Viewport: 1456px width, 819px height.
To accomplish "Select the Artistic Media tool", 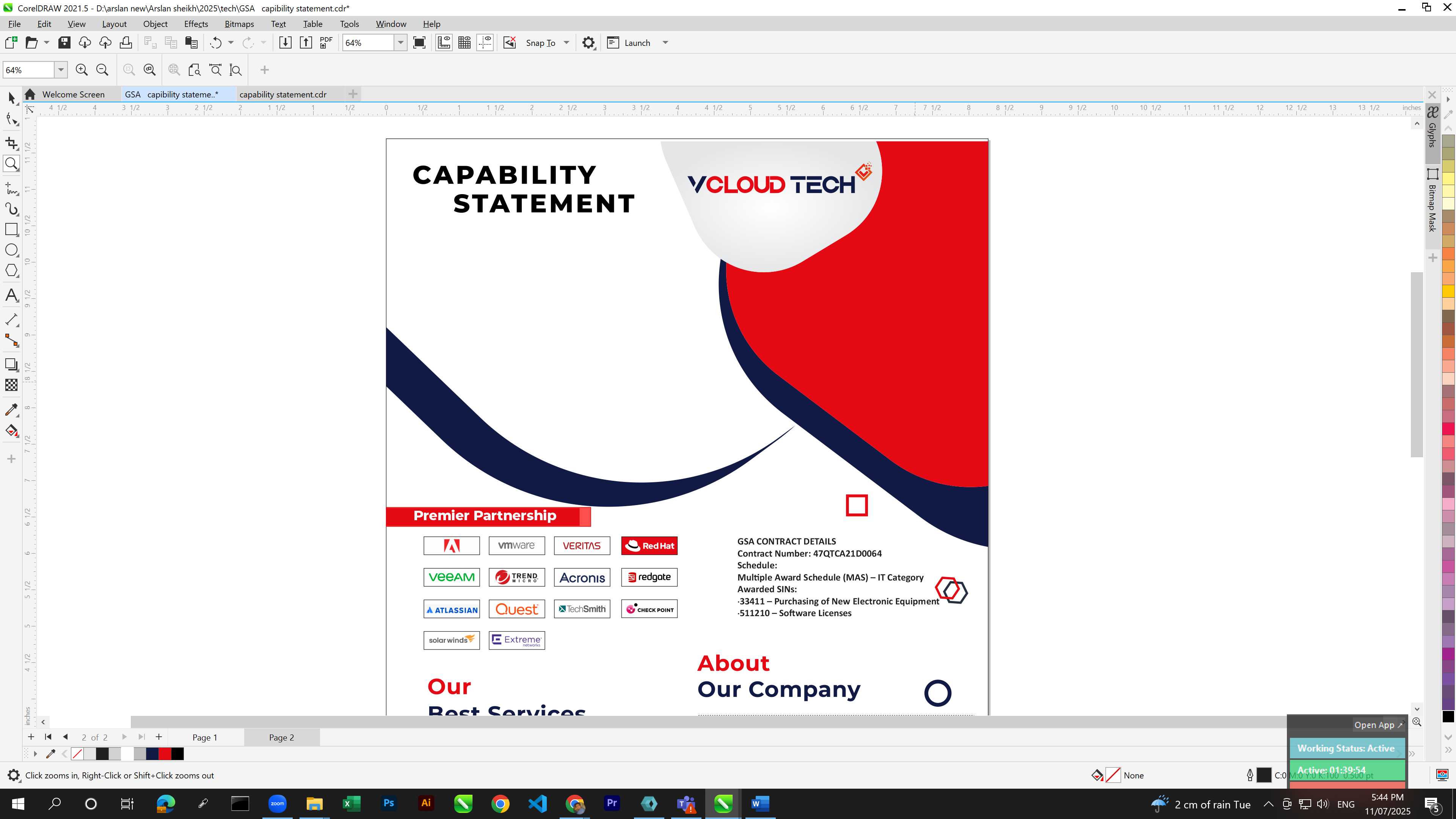I will click(x=11, y=209).
